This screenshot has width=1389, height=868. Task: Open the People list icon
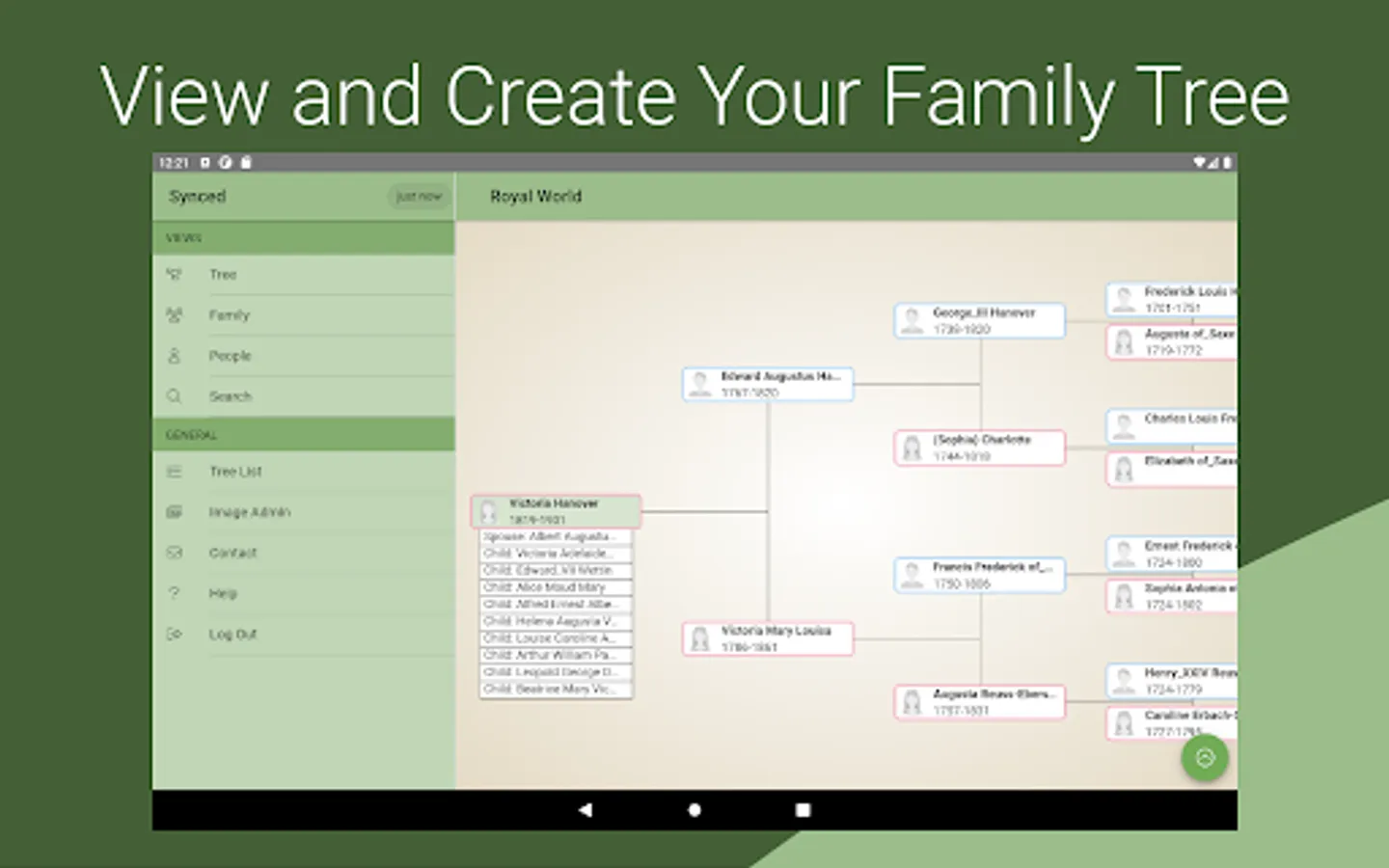pos(175,356)
